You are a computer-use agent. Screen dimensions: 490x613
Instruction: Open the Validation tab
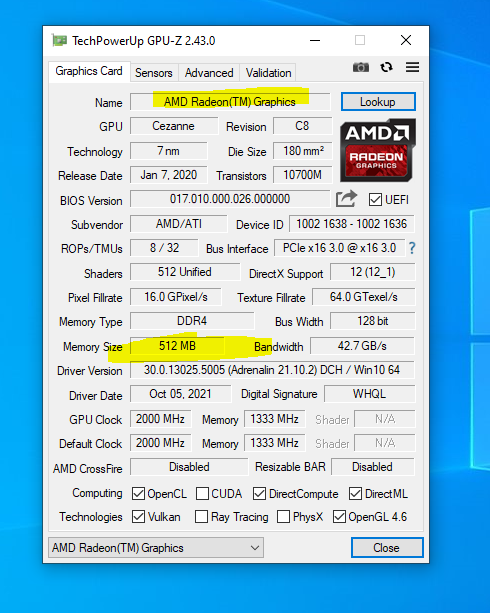point(268,73)
